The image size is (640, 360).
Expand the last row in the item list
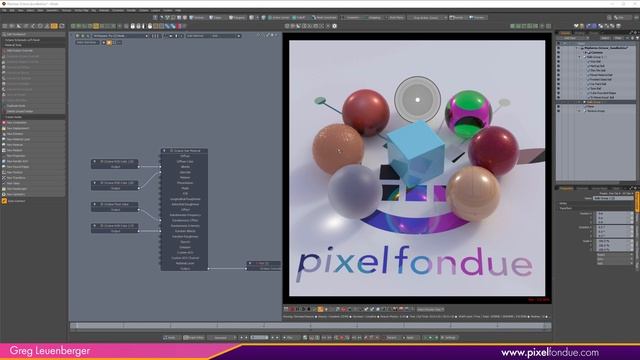(x=580, y=111)
